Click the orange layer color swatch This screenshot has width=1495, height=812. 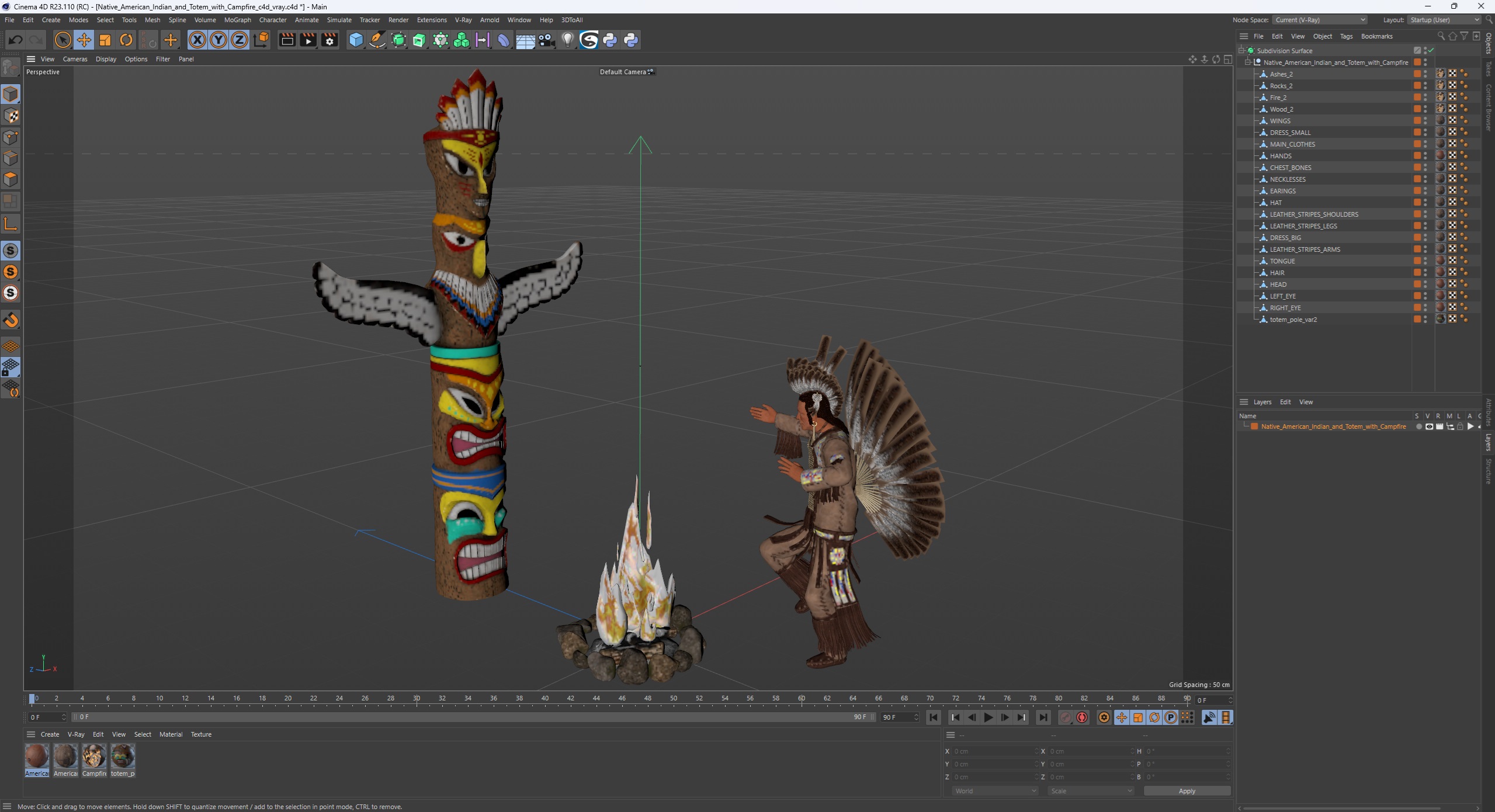1254,426
